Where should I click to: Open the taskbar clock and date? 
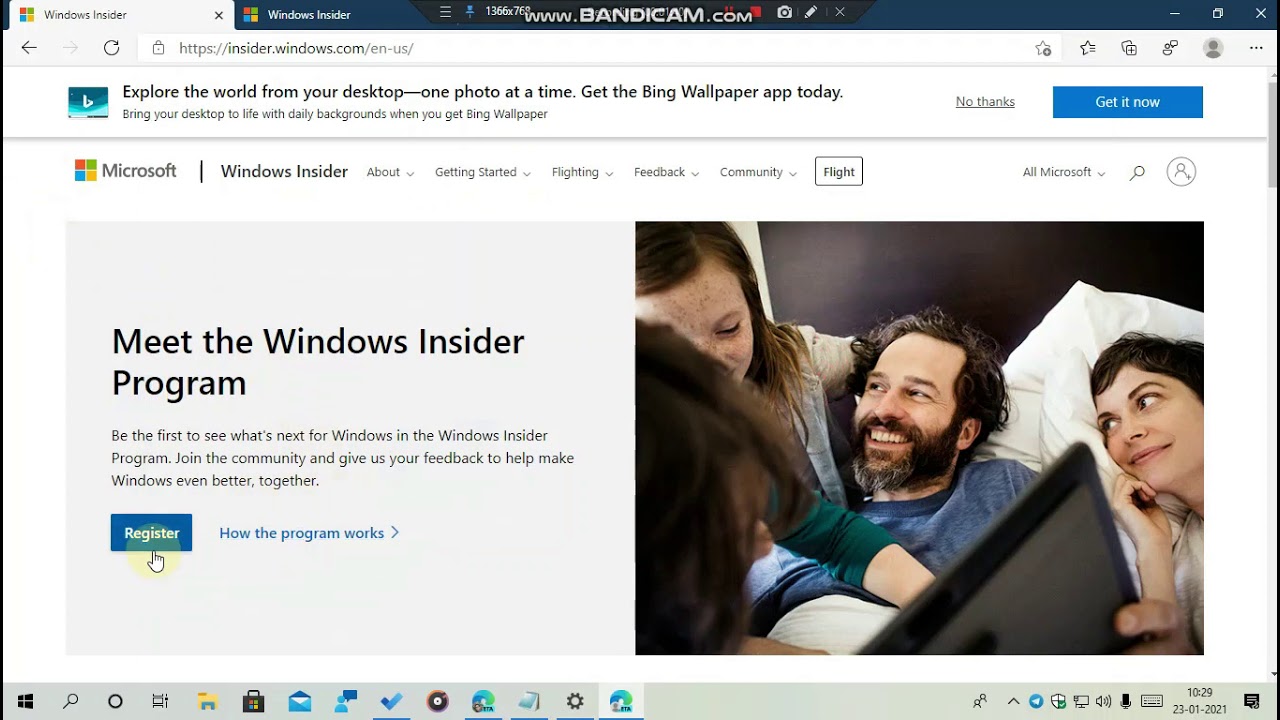1200,701
